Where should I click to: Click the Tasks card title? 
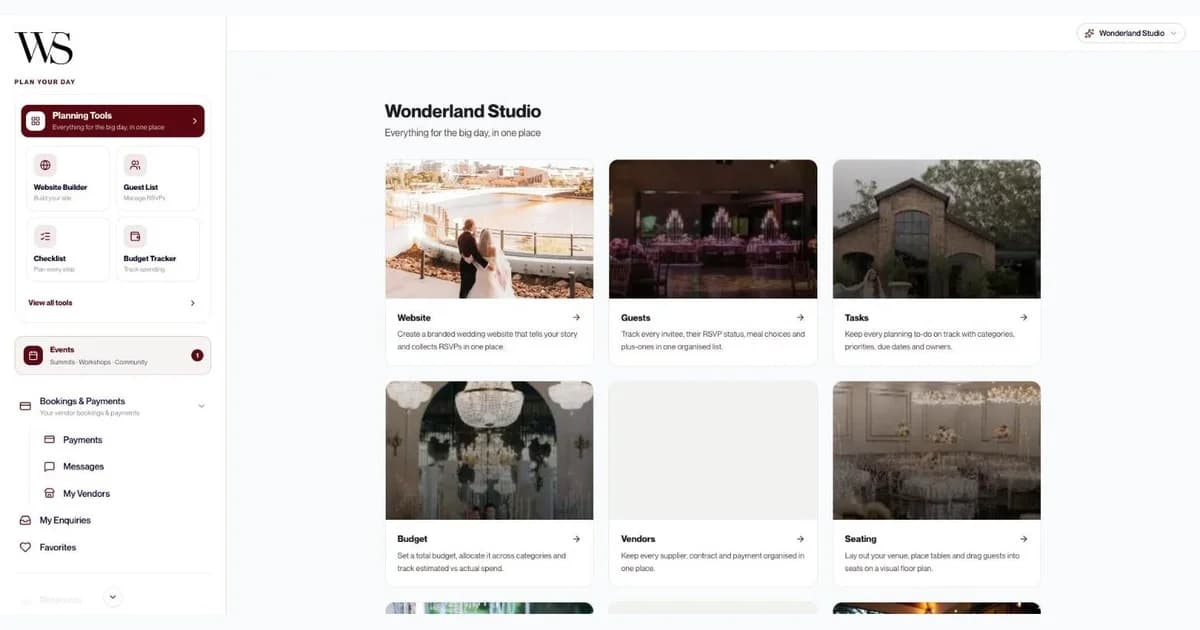(857, 317)
